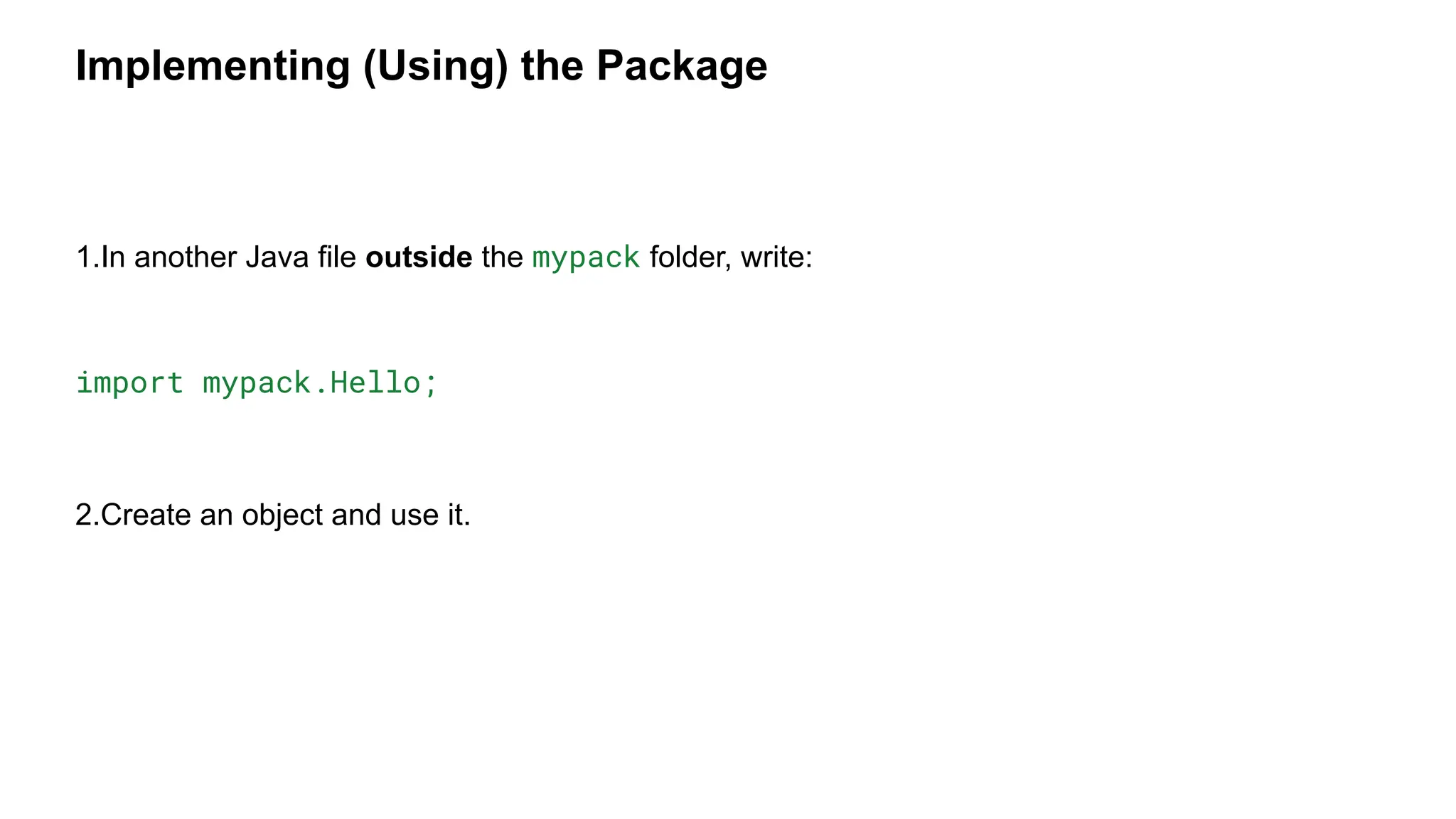Click '(Using)' in the slide heading
Viewport: 1456px width, 819px height.
click(x=435, y=66)
